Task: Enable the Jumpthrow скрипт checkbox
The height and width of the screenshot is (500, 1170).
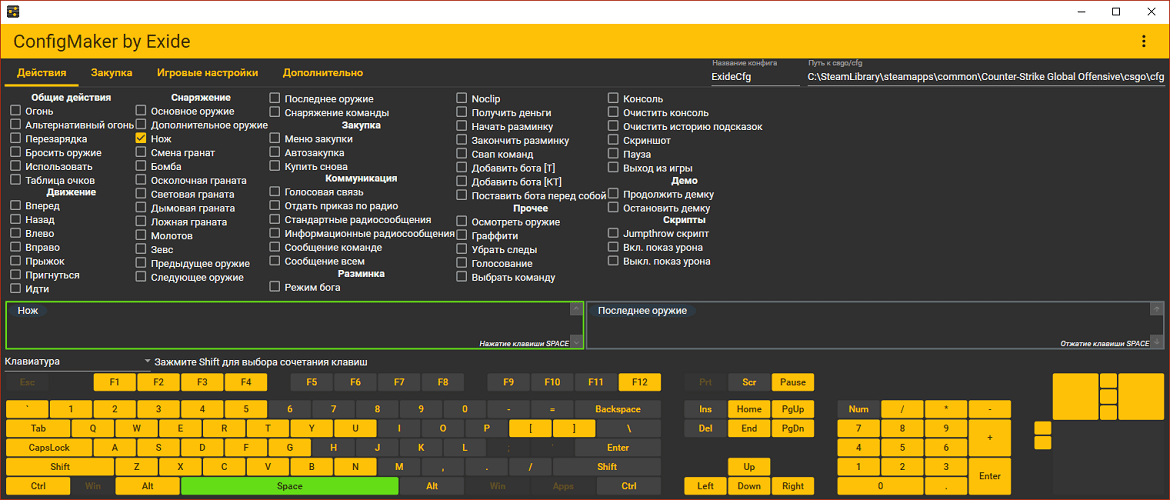Action: (614, 233)
